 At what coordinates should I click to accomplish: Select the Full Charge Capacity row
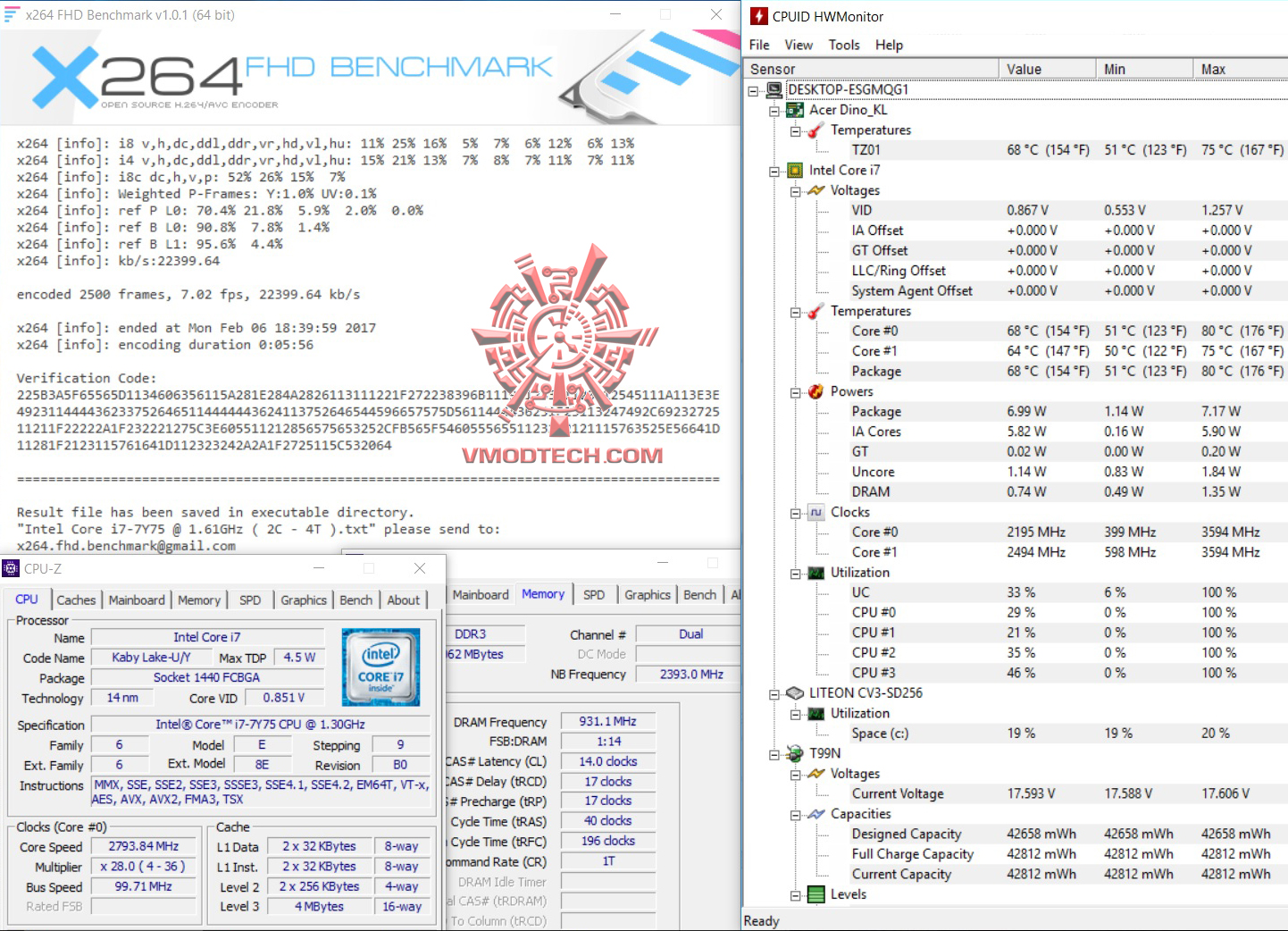tap(1066, 854)
